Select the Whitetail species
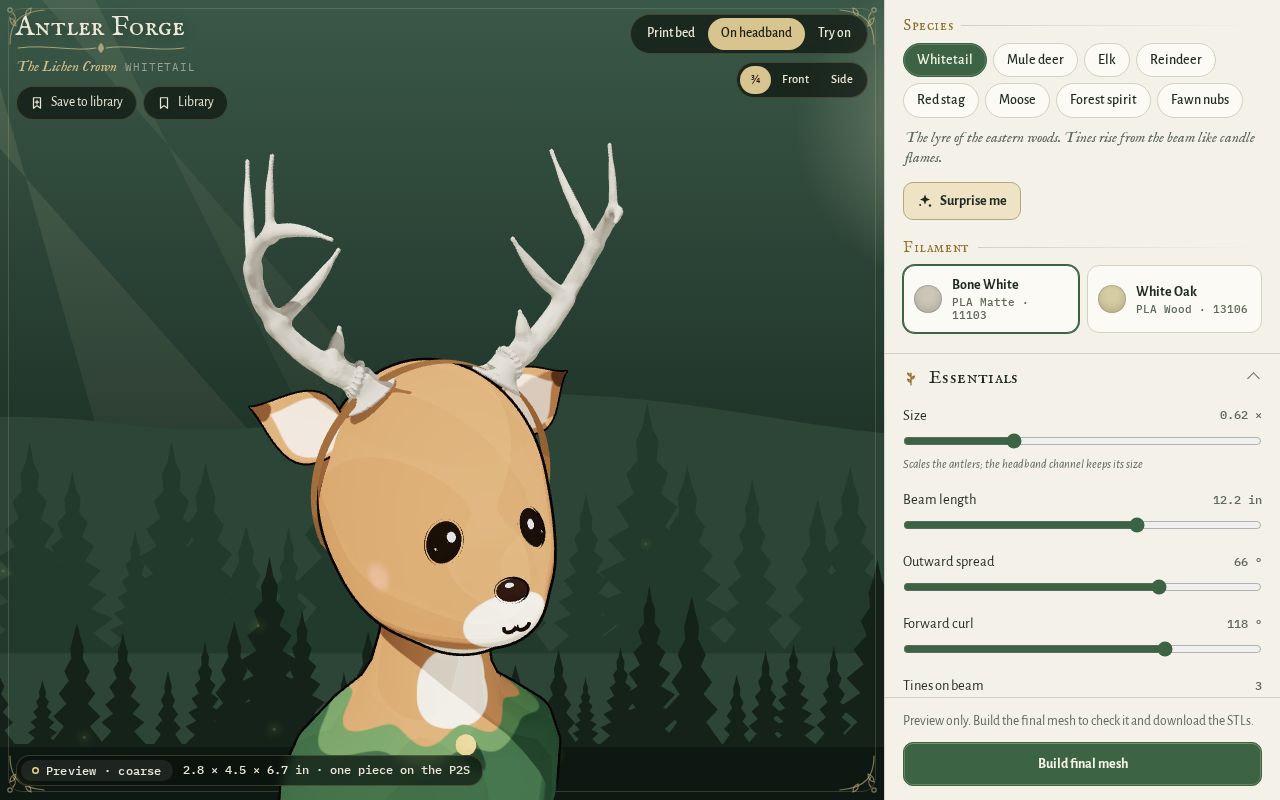The height and width of the screenshot is (800, 1280). [x=945, y=60]
